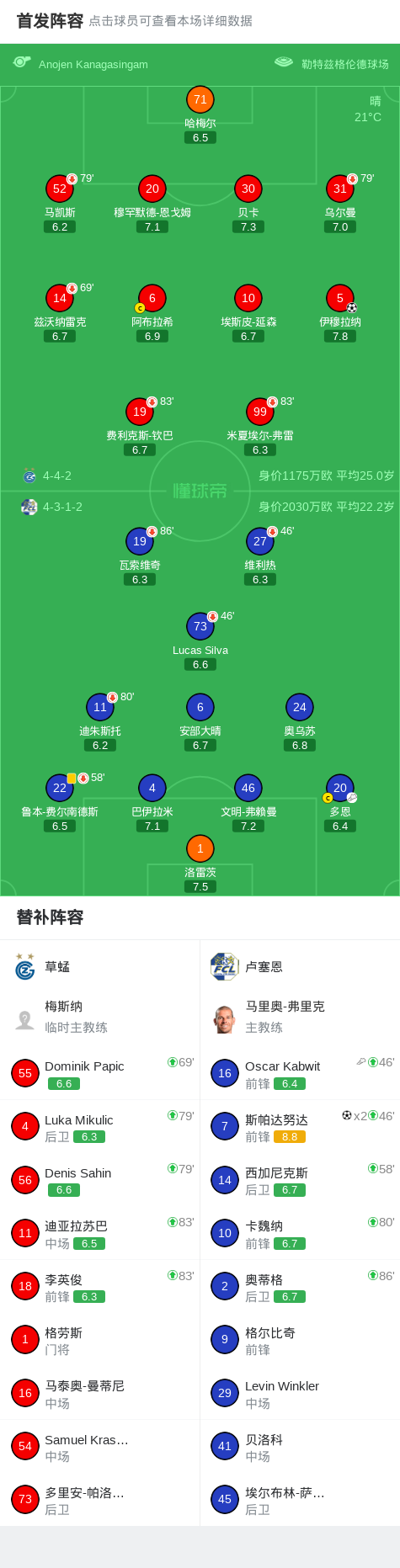Image resolution: width=400 pixels, height=1568 pixels.
Task: Tap the 4-3-1-2 formation label
Action: [x=63, y=507]
